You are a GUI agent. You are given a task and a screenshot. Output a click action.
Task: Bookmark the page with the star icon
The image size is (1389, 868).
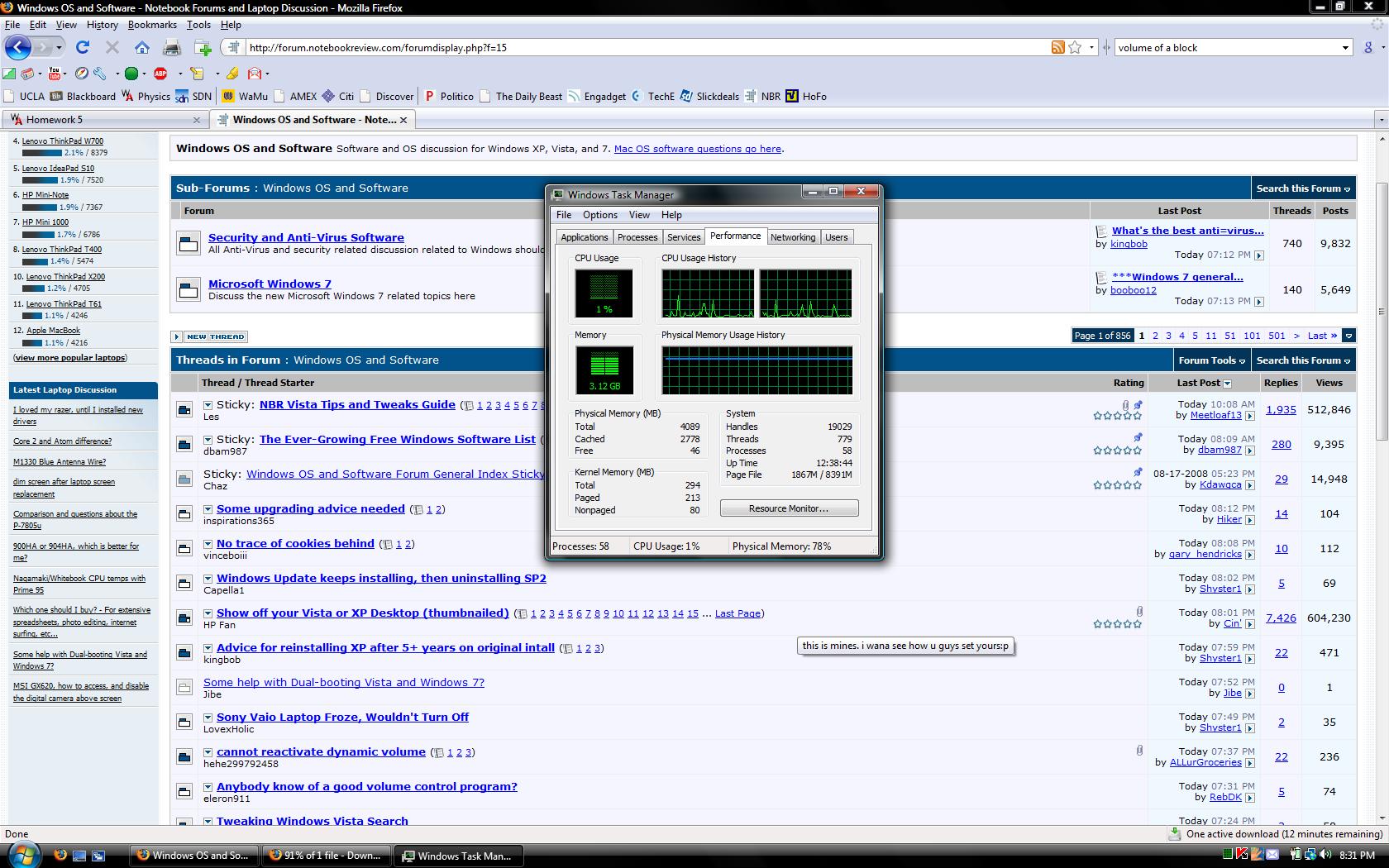(x=1075, y=47)
